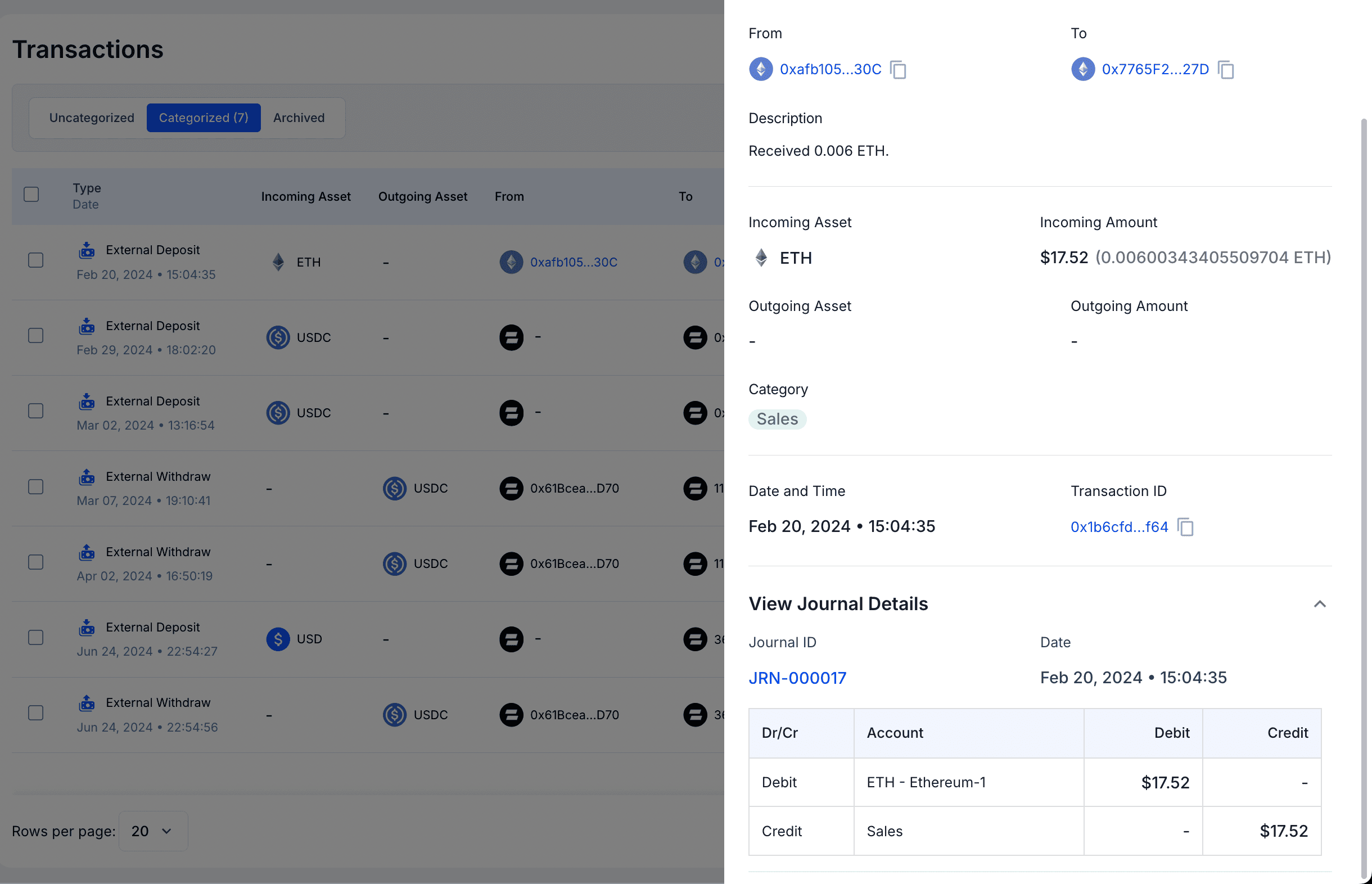Select checkbox for Mar 07, 2024 External Withdraw
Viewport: 1372px width, 884px height.
36,487
